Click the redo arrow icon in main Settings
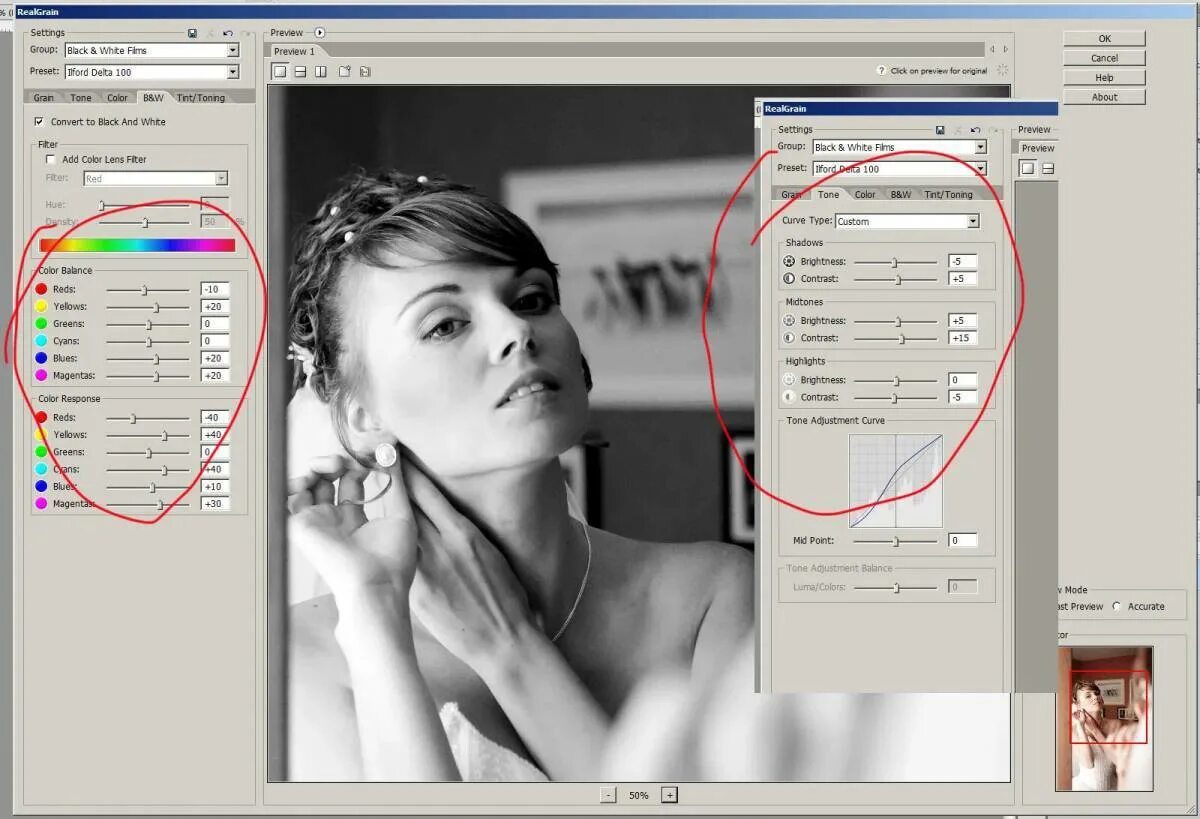Viewport: 1200px width, 819px height. [244, 33]
